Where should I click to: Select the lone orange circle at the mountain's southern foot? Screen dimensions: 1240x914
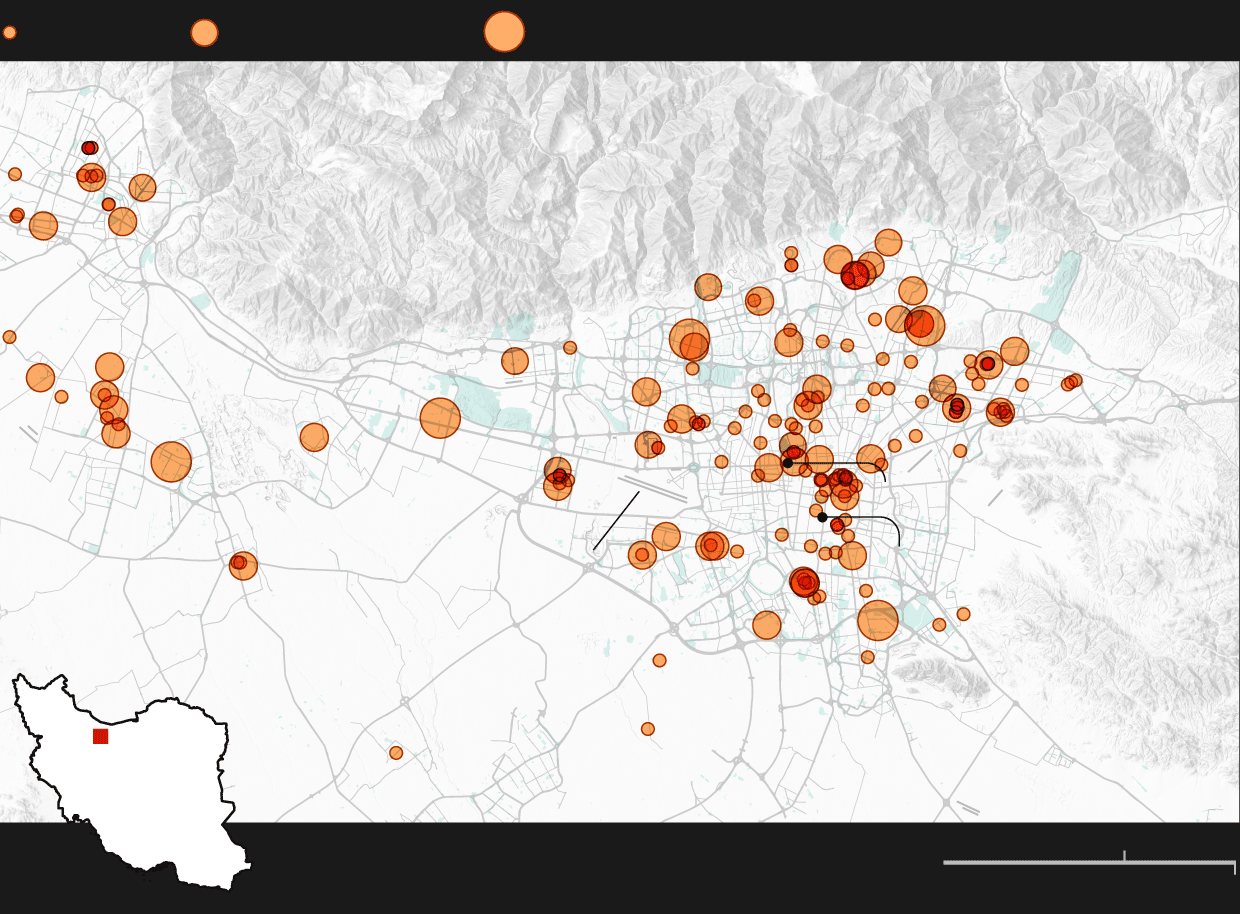pyautogui.click(x=515, y=361)
